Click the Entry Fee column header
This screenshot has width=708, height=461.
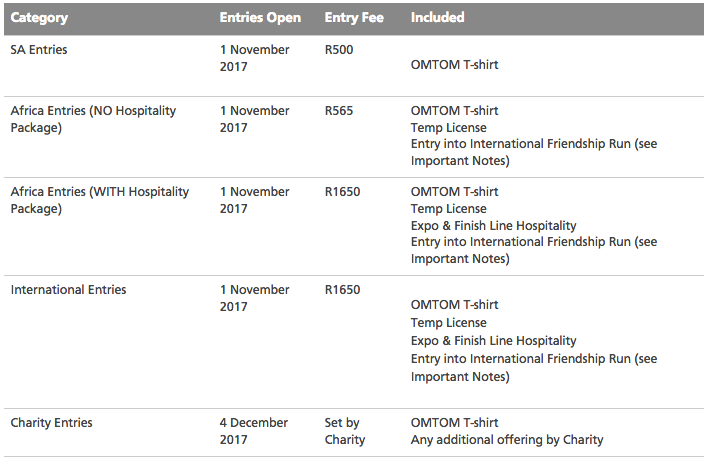point(354,17)
